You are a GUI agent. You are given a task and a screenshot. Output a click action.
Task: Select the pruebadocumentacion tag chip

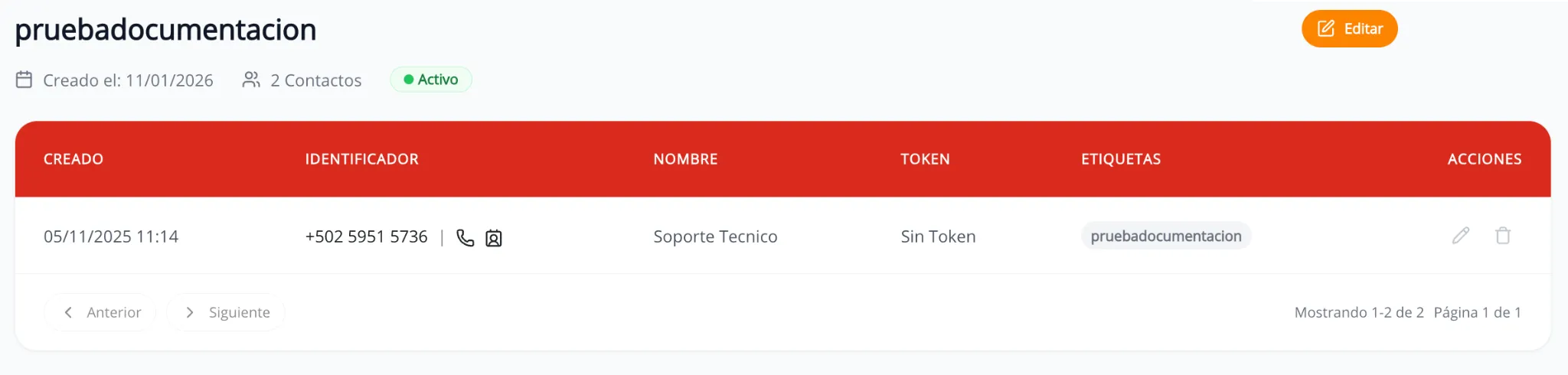point(1165,236)
